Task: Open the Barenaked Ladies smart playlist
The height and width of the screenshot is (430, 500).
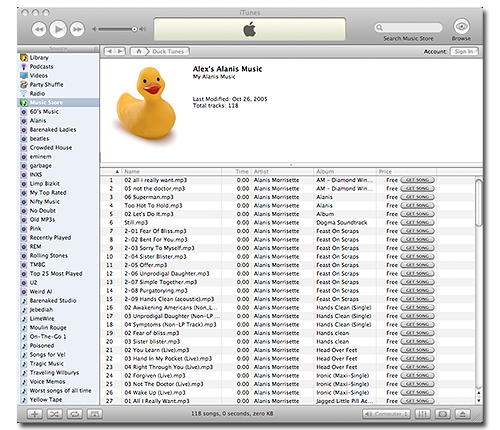Action: (x=58, y=130)
